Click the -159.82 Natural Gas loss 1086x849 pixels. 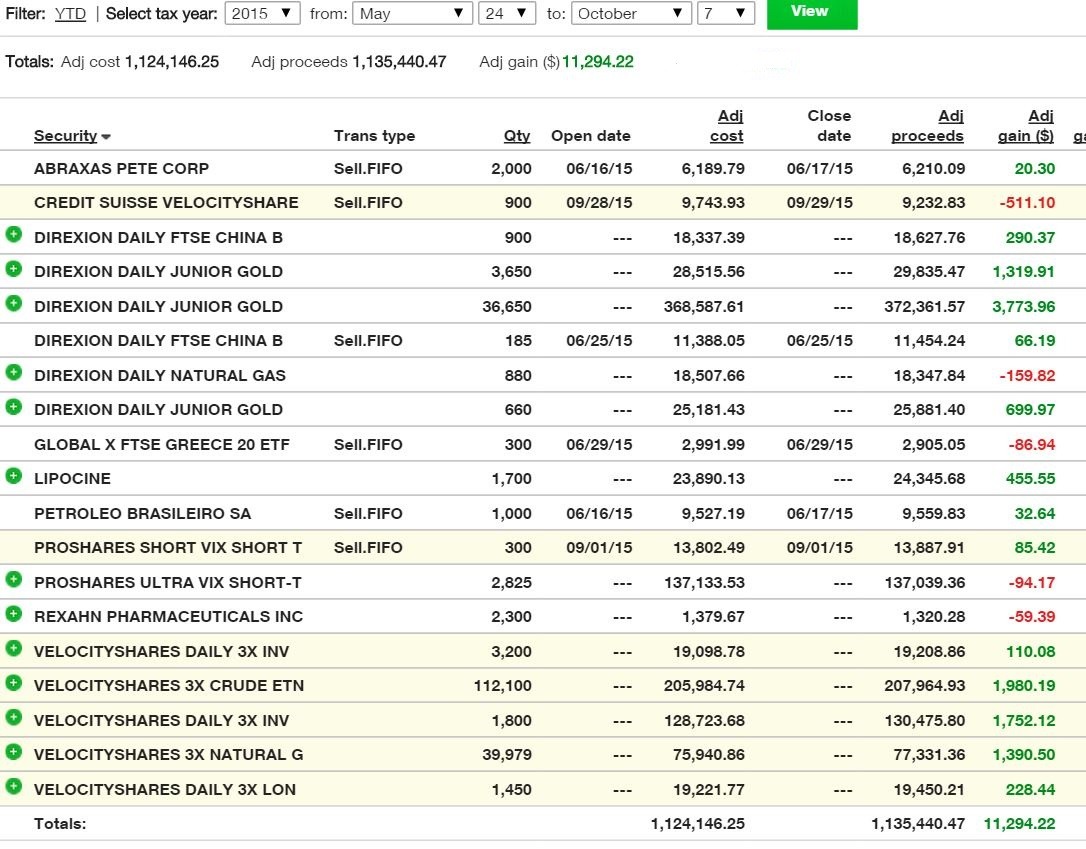click(x=1027, y=375)
